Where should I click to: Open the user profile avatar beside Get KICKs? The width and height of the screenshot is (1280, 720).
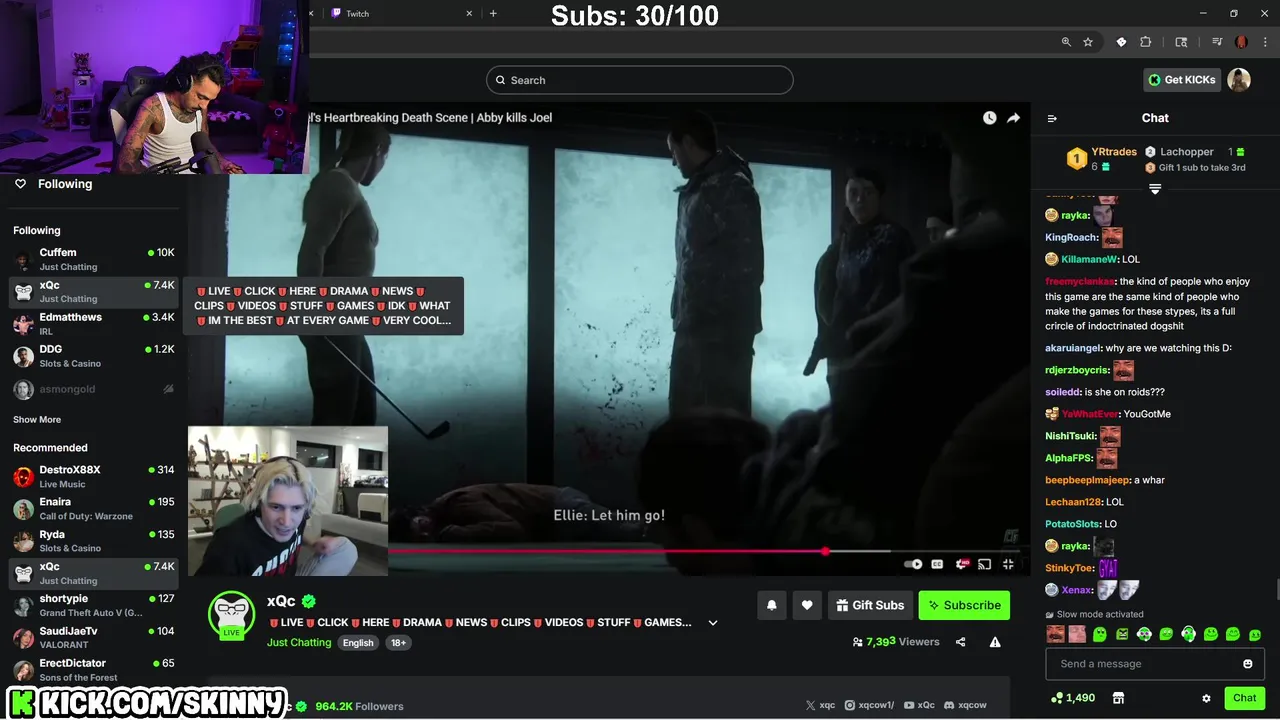1239,80
